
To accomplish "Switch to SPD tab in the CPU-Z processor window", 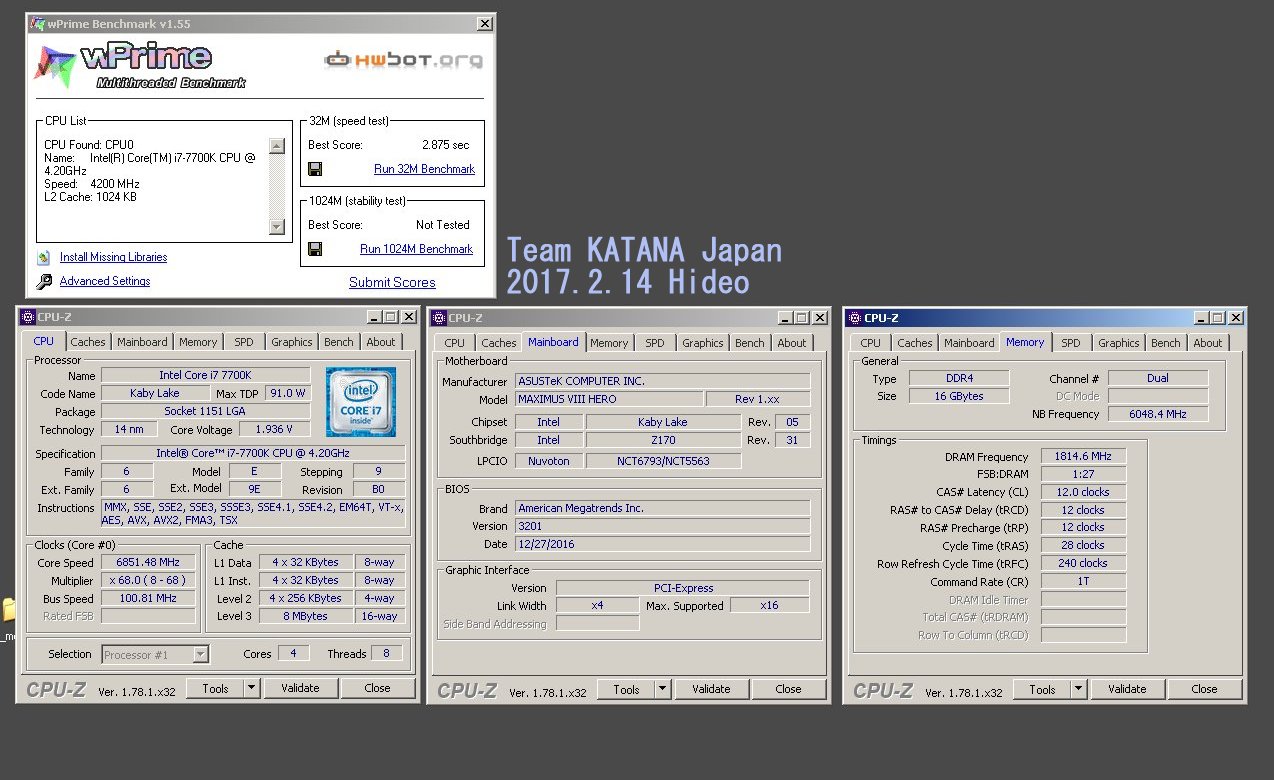I will (x=244, y=342).
